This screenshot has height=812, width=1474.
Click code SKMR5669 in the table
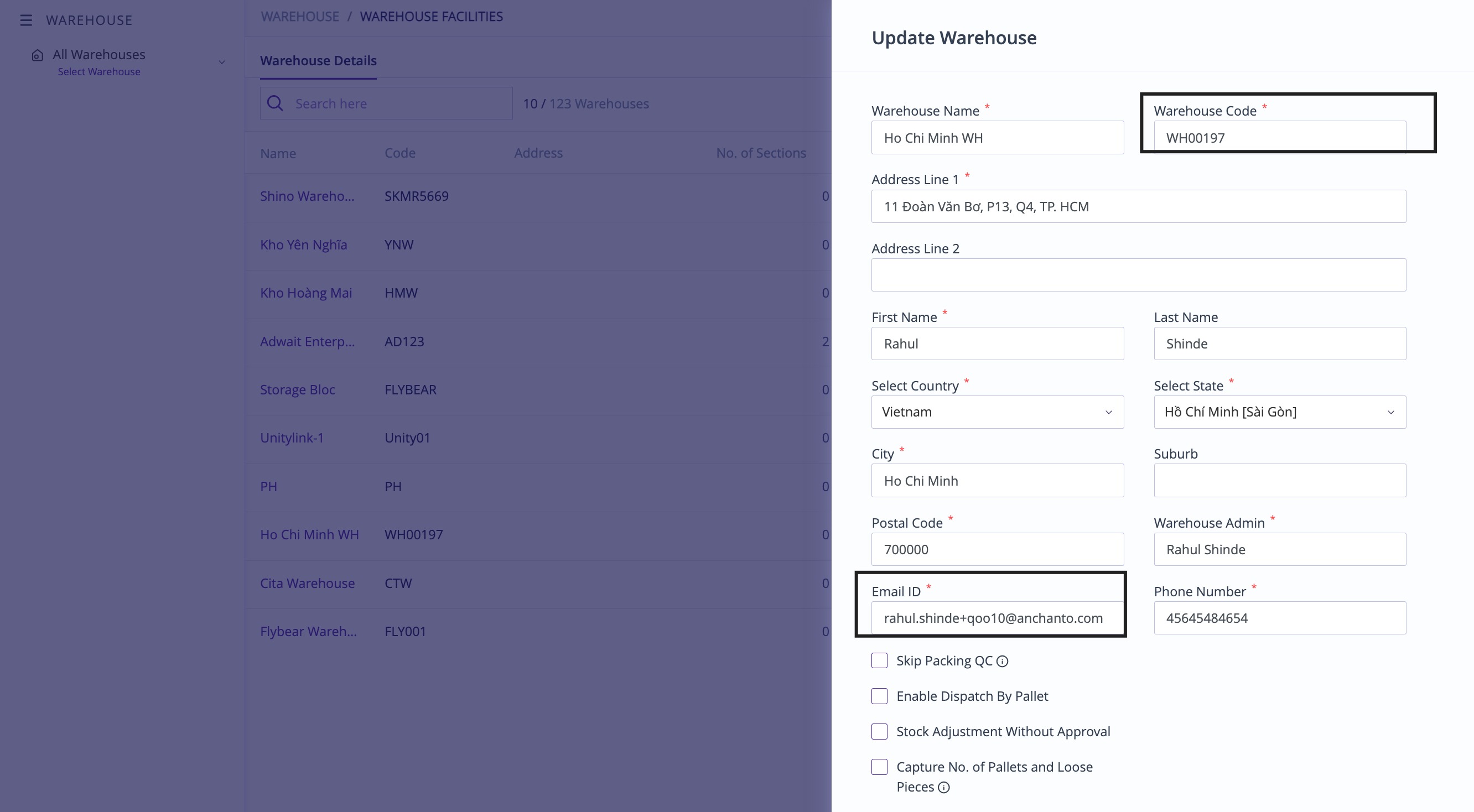point(416,196)
